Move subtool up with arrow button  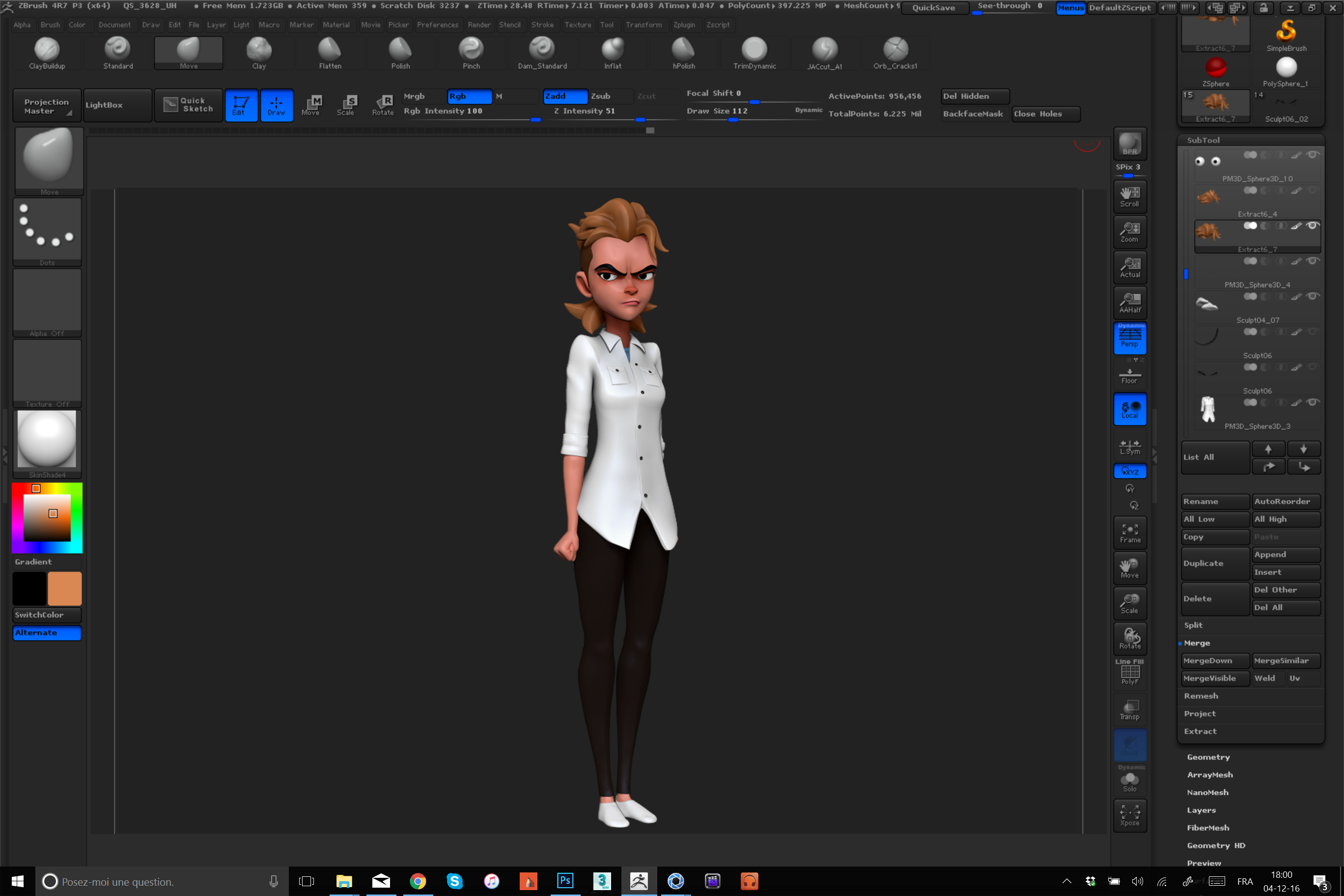[1268, 449]
